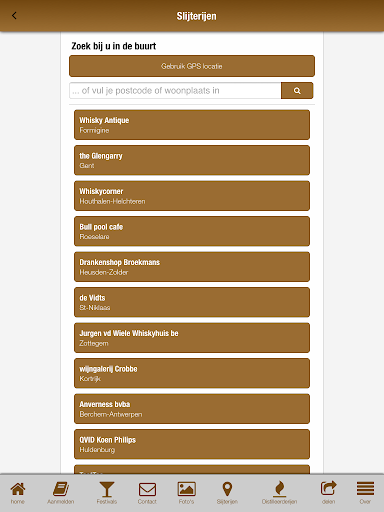Open Drankenshop Broekmans listing
This screenshot has height=512, width=384.
coord(192,267)
